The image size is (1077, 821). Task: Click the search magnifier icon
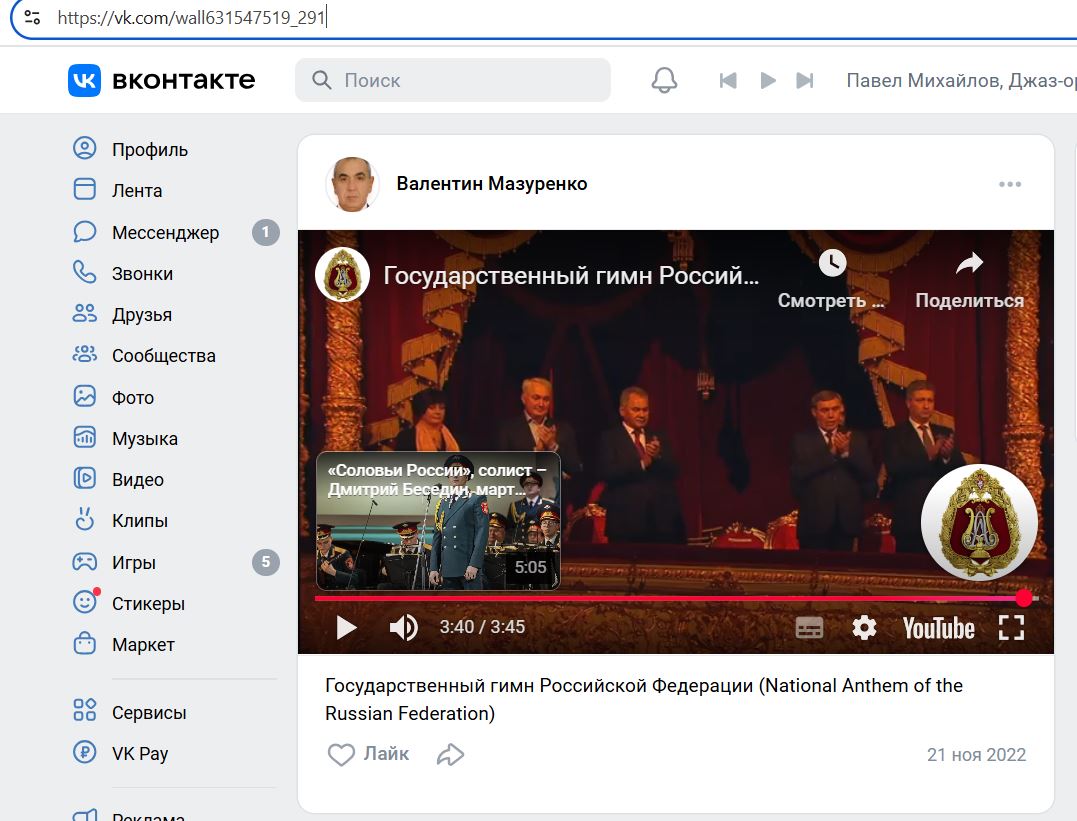pos(321,80)
